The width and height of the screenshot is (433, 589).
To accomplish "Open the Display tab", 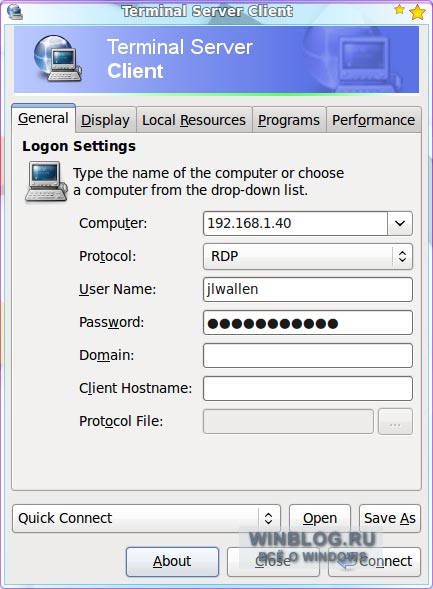I will 105,120.
